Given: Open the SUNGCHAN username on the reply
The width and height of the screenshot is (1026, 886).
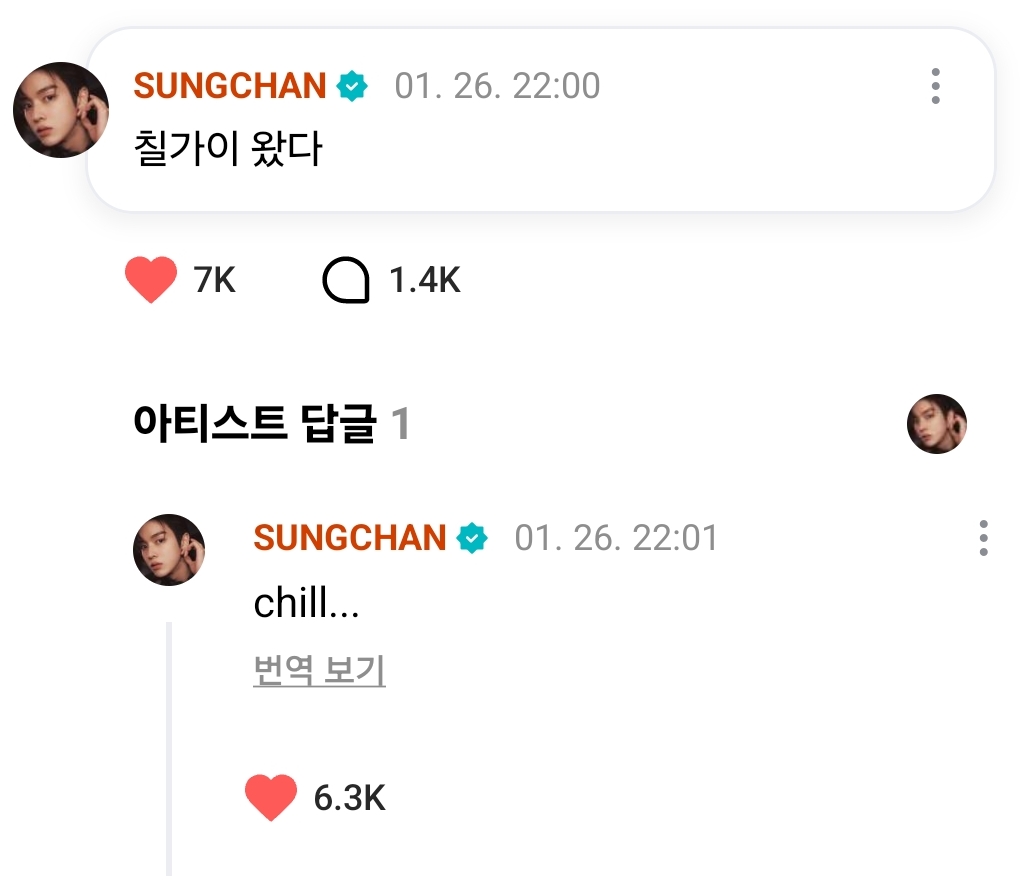Looking at the screenshot, I should click(x=350, y=539).
